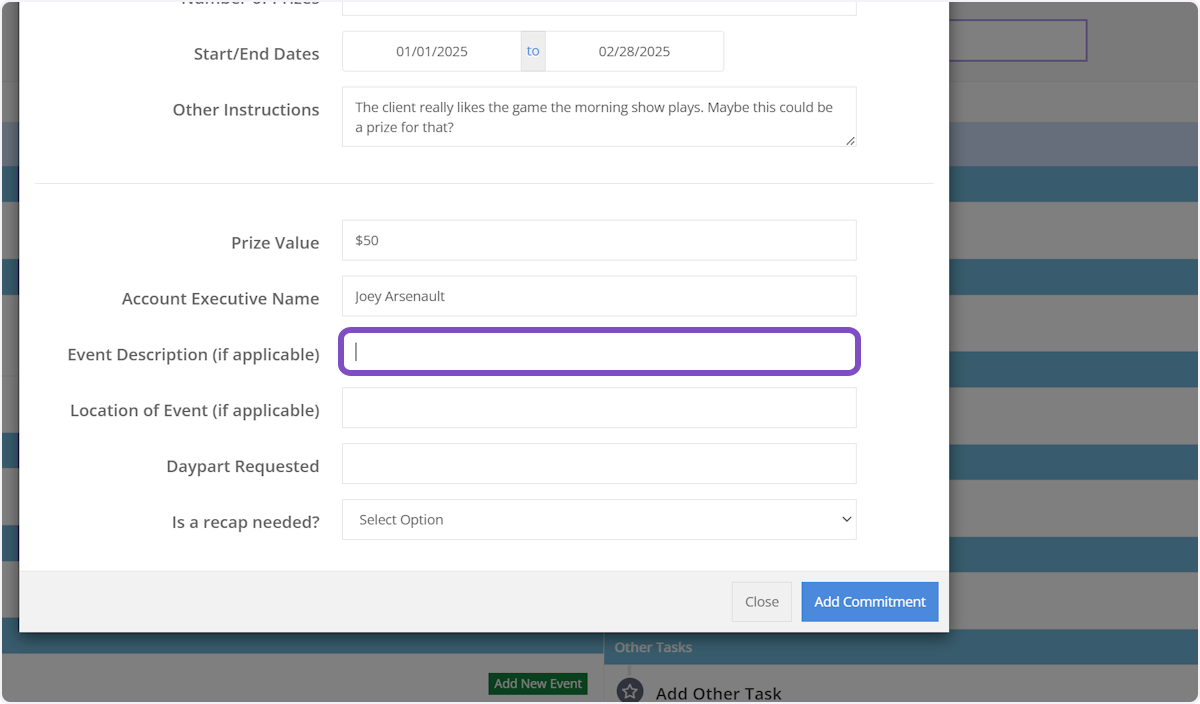Screen dimensions: 1200x704
Task: Focus the Prize Value field
Action: pos(599,241)
